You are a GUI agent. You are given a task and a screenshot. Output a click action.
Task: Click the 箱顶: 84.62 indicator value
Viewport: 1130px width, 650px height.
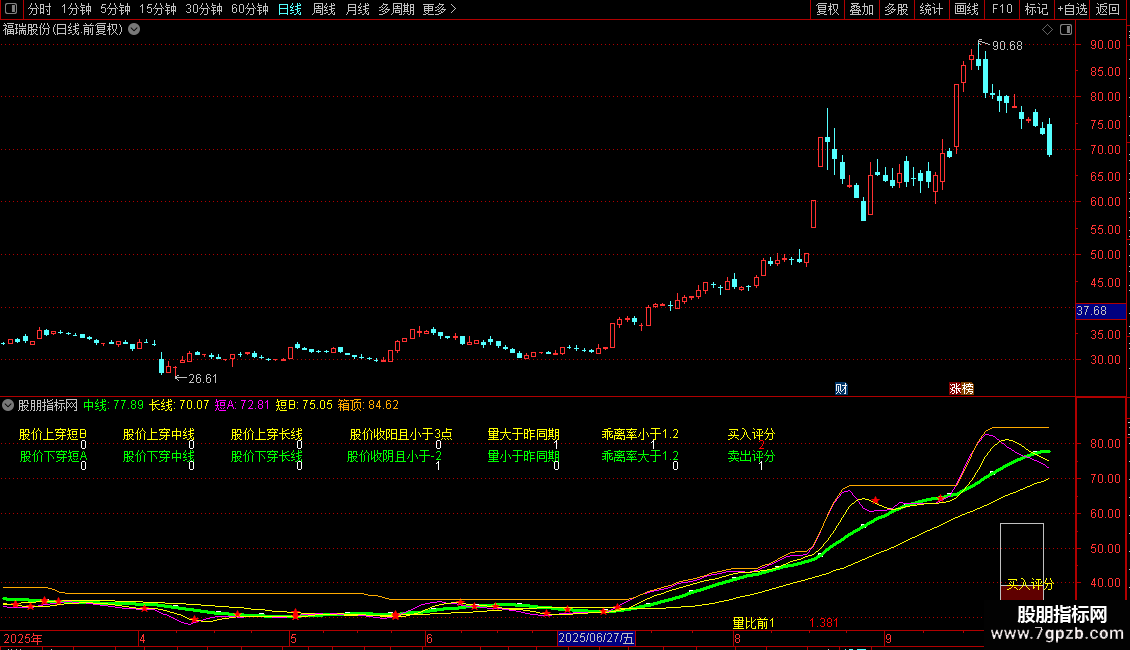pos(368,405)
